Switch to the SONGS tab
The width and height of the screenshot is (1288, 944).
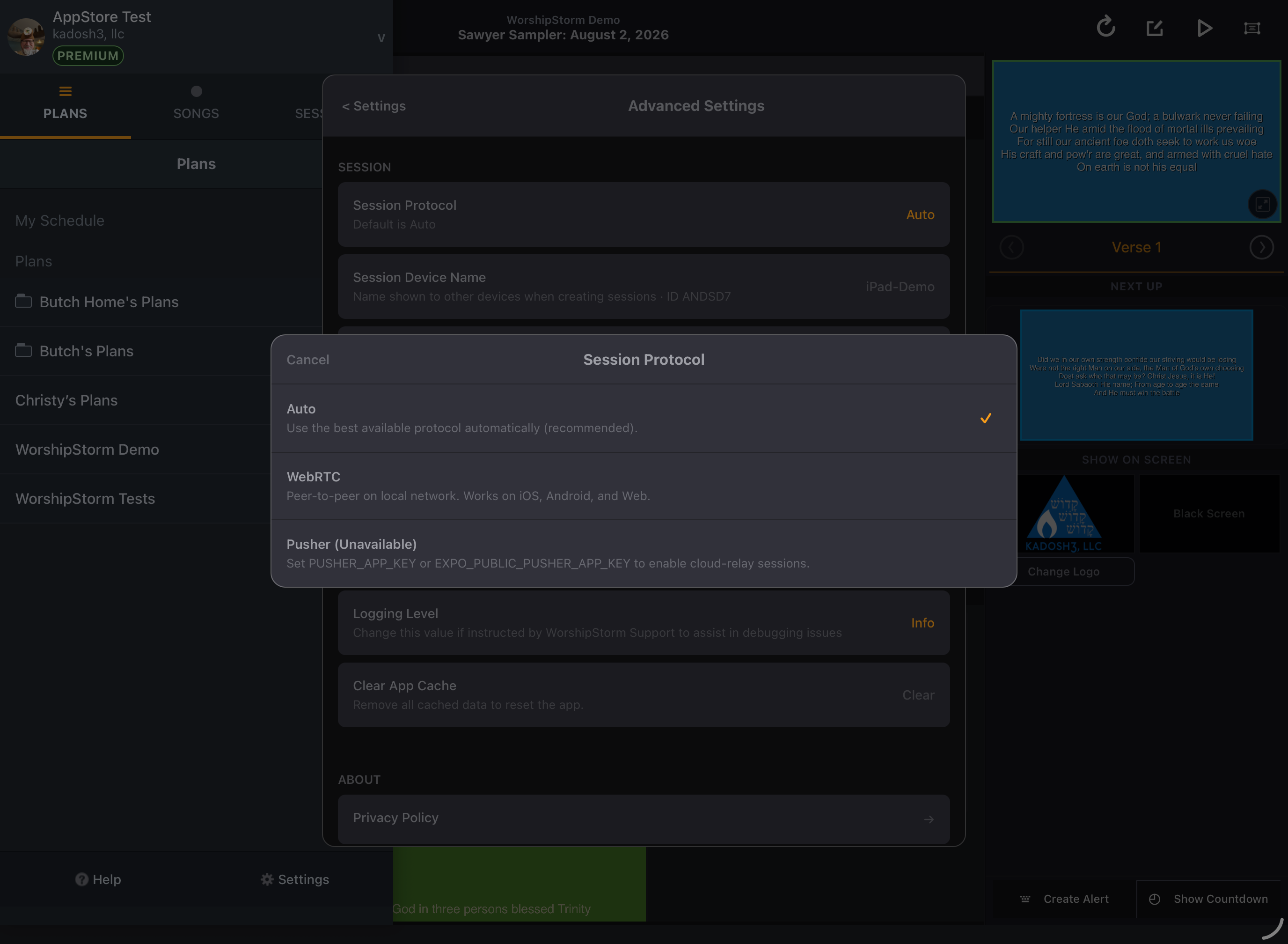pyautogui.click(x=196, y=105)
